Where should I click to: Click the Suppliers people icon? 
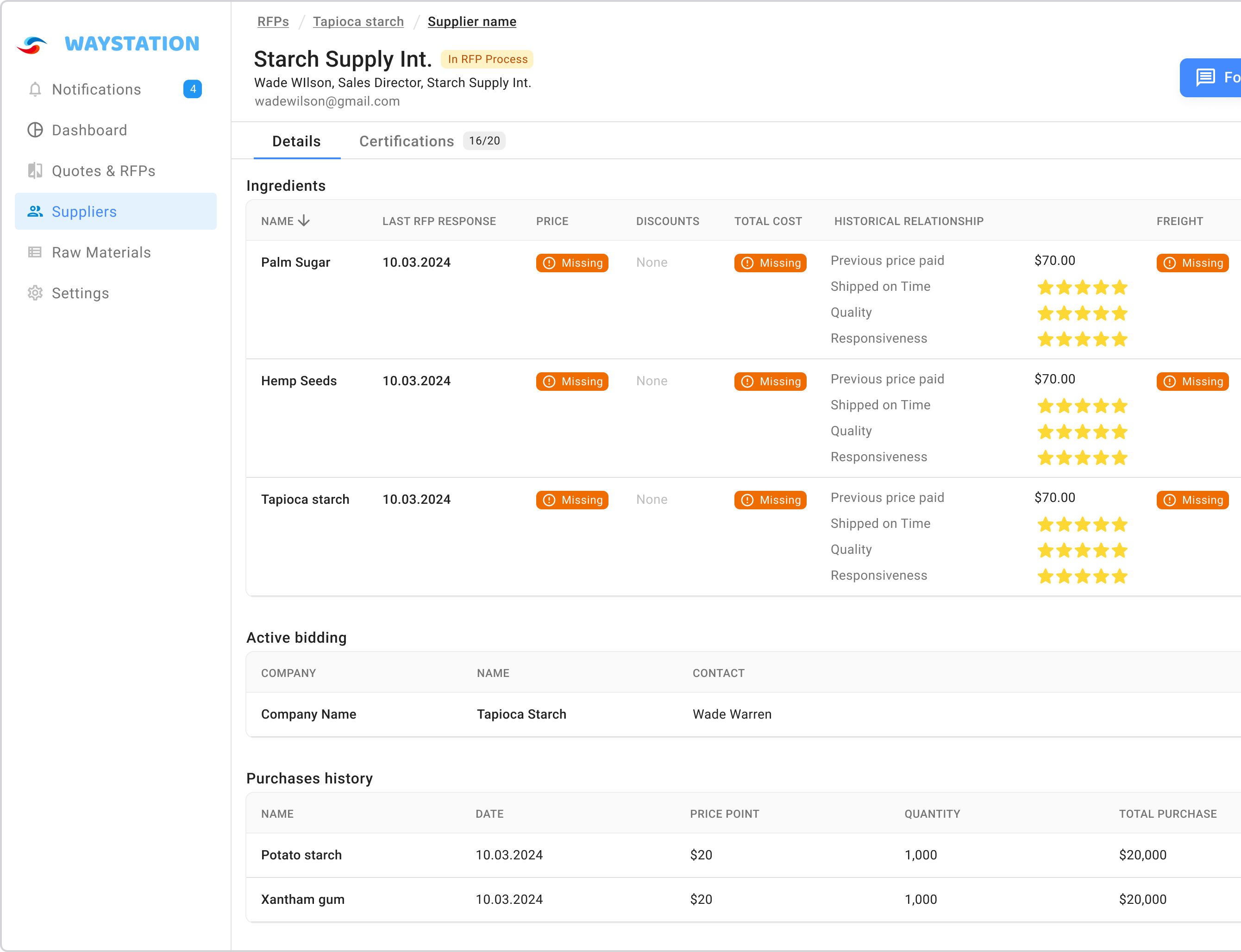click(35, 211)
